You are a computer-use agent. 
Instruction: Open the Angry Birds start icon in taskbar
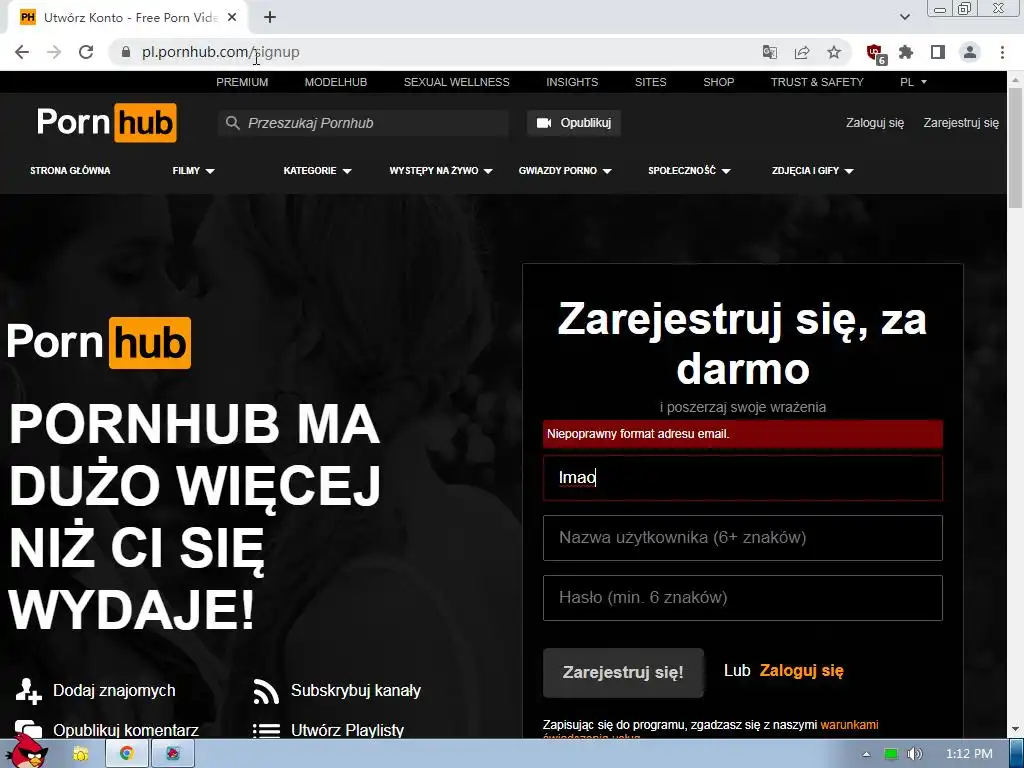27,752
